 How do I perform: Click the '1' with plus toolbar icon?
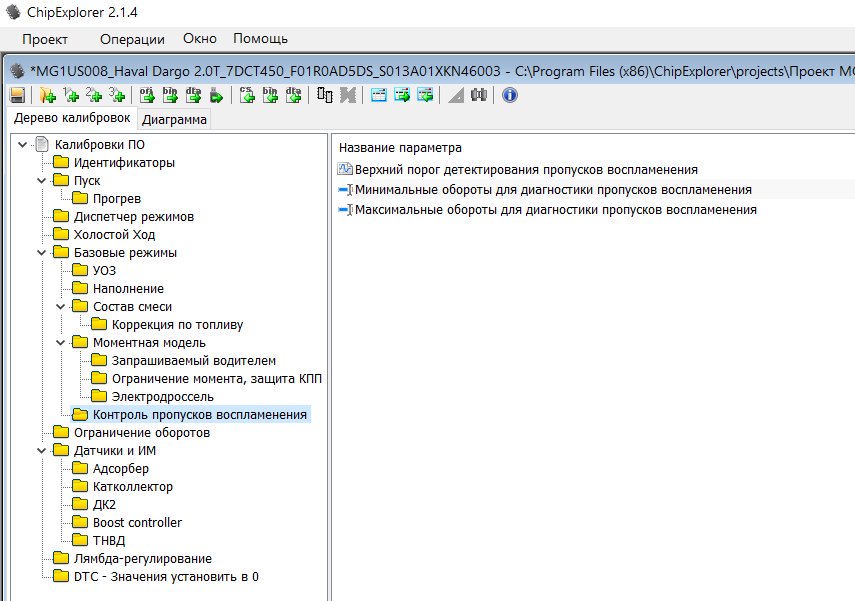coord(70,95)
